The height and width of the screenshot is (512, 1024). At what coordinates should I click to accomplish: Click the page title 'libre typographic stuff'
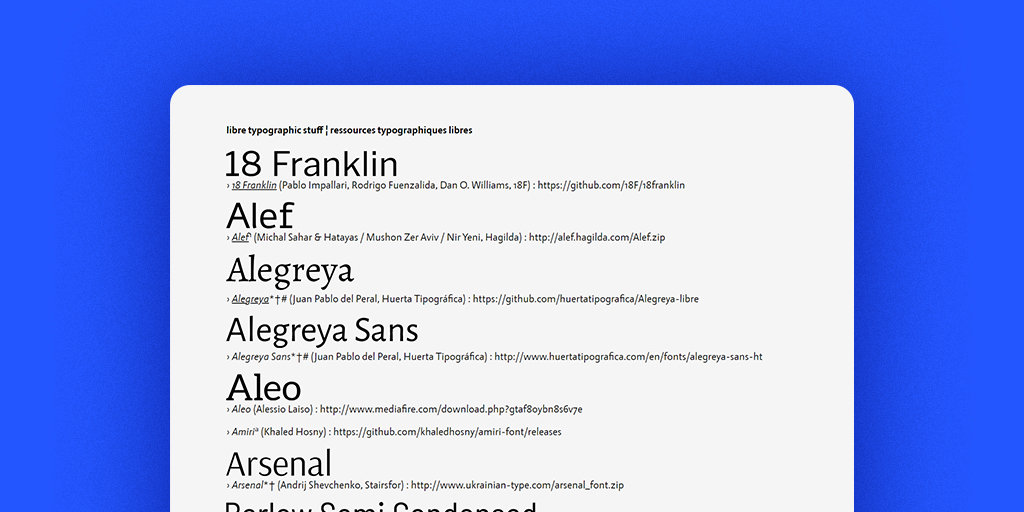275,130
